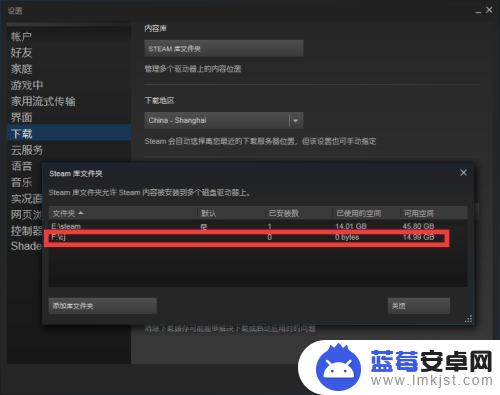Viewport: 500px width, 395px height.
Task: Click the resize grip of library dialog
Action: (x=468, y=319)
